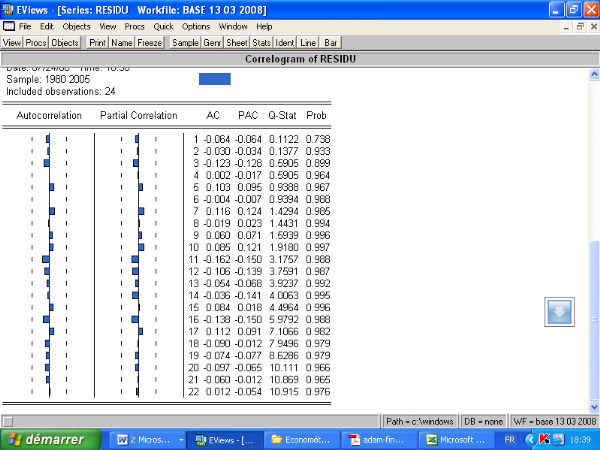Open the Options menu
This screenshot has height=450, width=600.
pyautogui.click(x=196, y=26)
